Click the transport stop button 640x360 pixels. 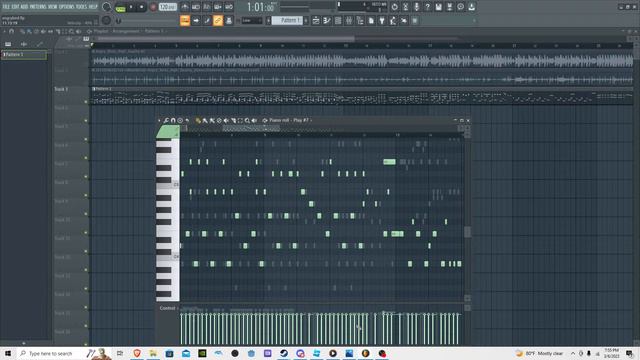pyautogui.click(x=142, y=7)
